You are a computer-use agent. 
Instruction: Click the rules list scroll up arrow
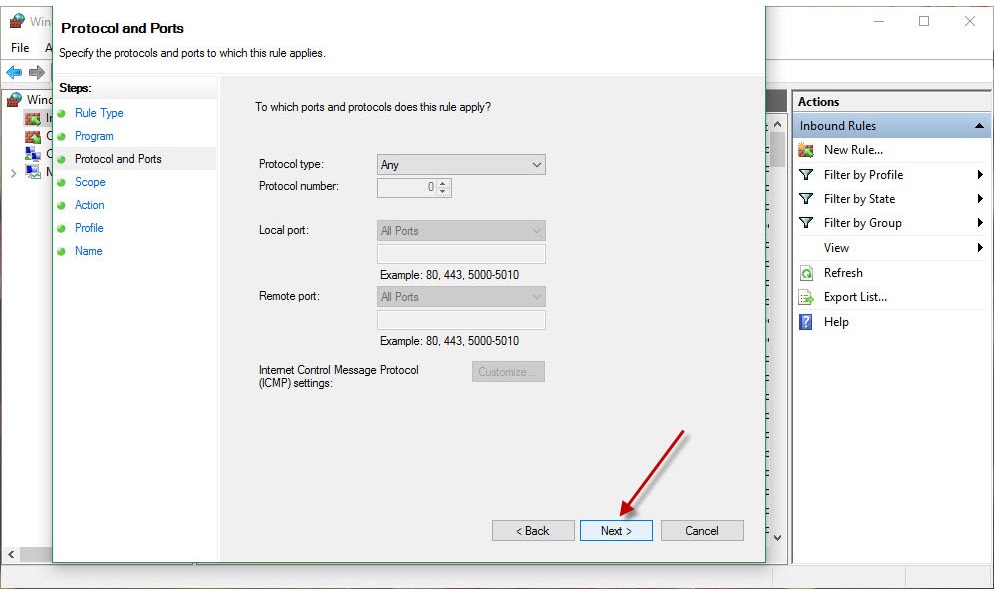pyautogui.click(x=777, y=125)
